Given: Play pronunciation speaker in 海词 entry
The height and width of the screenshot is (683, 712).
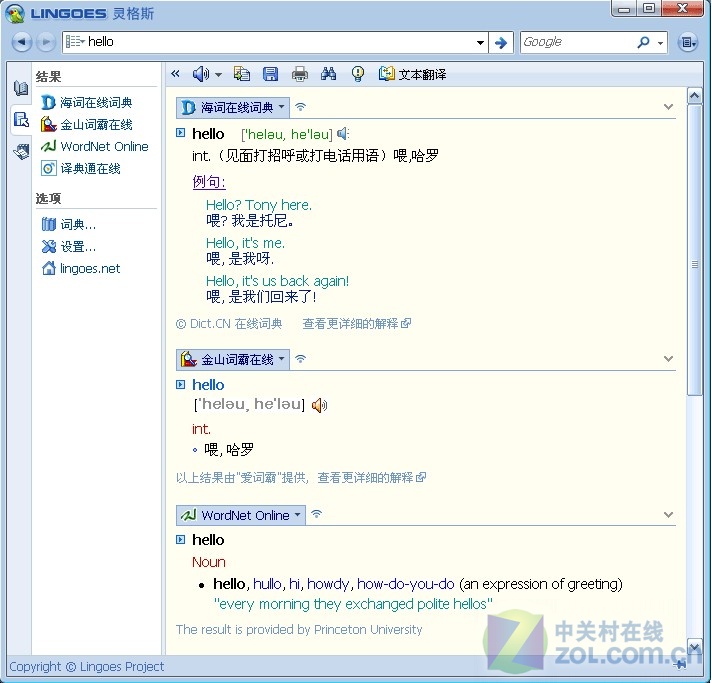Looking at the screenshot, I should coord(343,134).
